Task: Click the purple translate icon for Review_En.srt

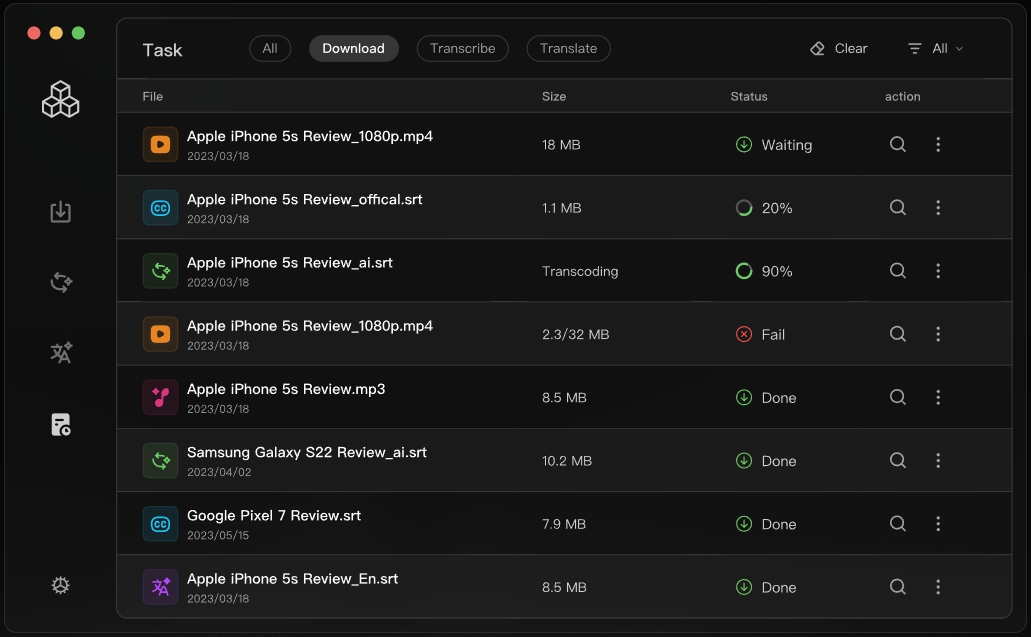Action: pos(160,586)
